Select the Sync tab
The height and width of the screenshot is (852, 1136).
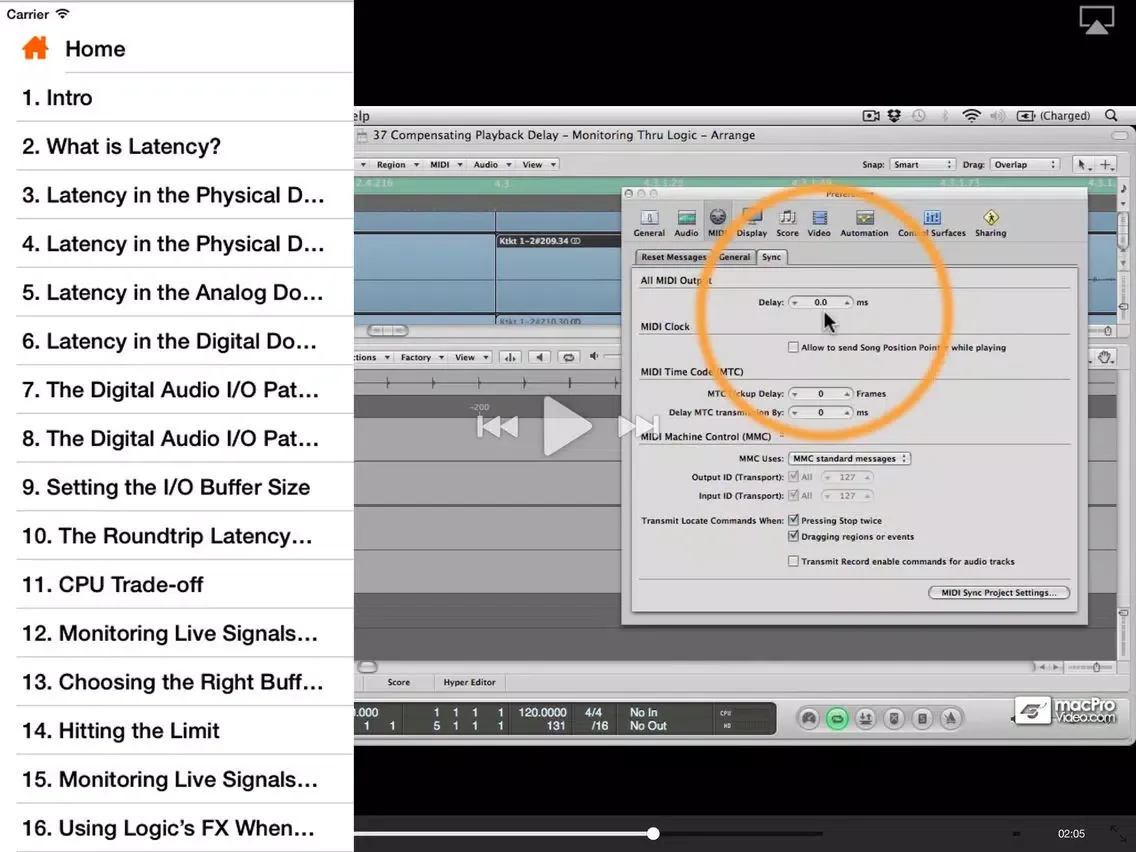pos(772,257)
